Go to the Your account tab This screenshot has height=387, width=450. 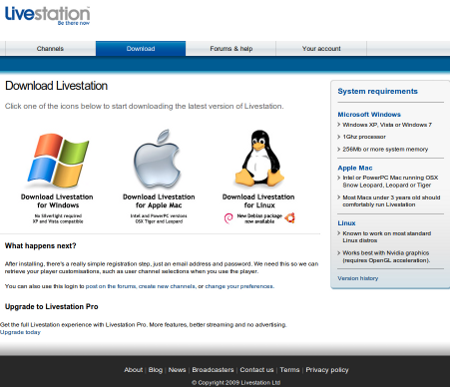(x=321, y=49)
